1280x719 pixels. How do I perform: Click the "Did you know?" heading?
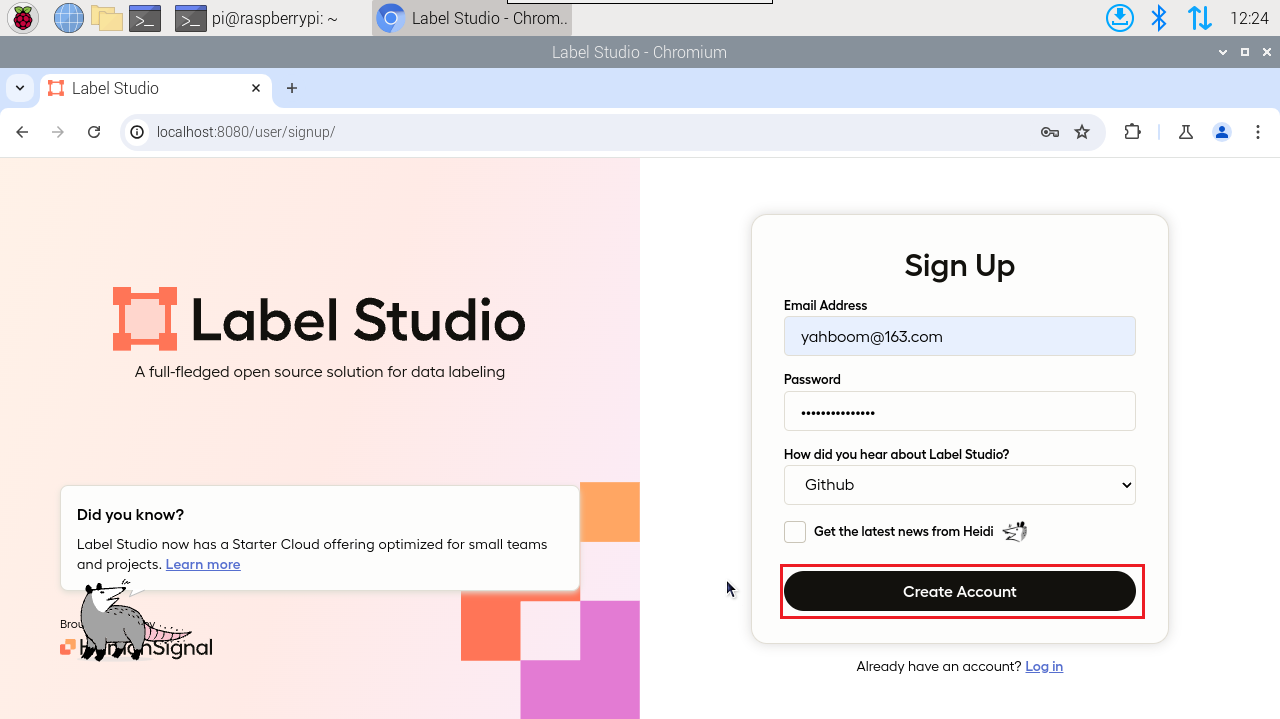point(131,515)
